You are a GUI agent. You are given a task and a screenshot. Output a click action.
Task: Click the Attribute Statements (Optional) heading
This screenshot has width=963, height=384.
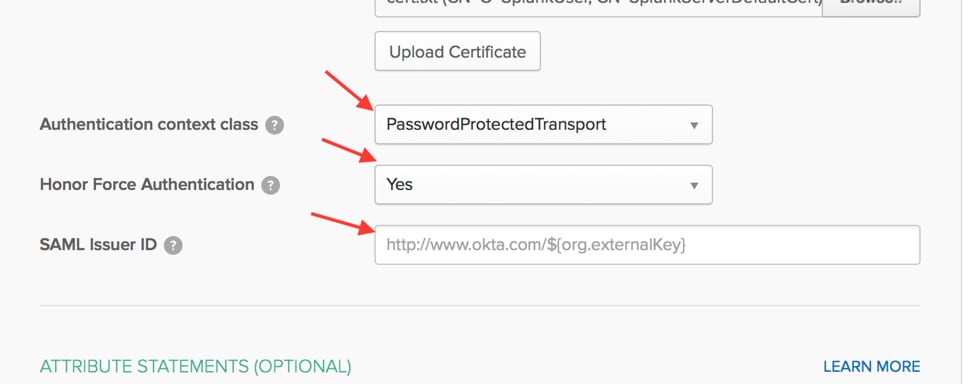(195, 367)
